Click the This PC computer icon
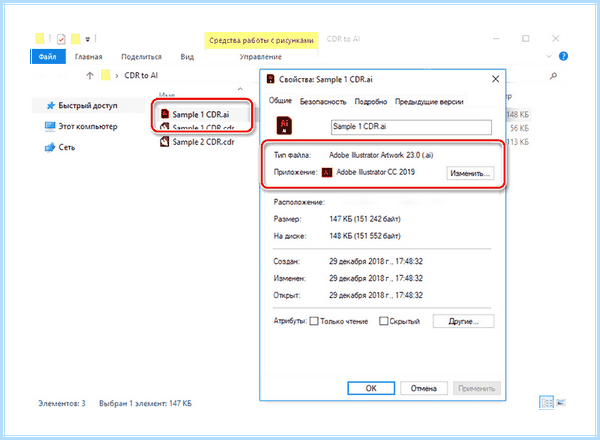The height and width of the screenshot is (440, 600). coord(50,126)
